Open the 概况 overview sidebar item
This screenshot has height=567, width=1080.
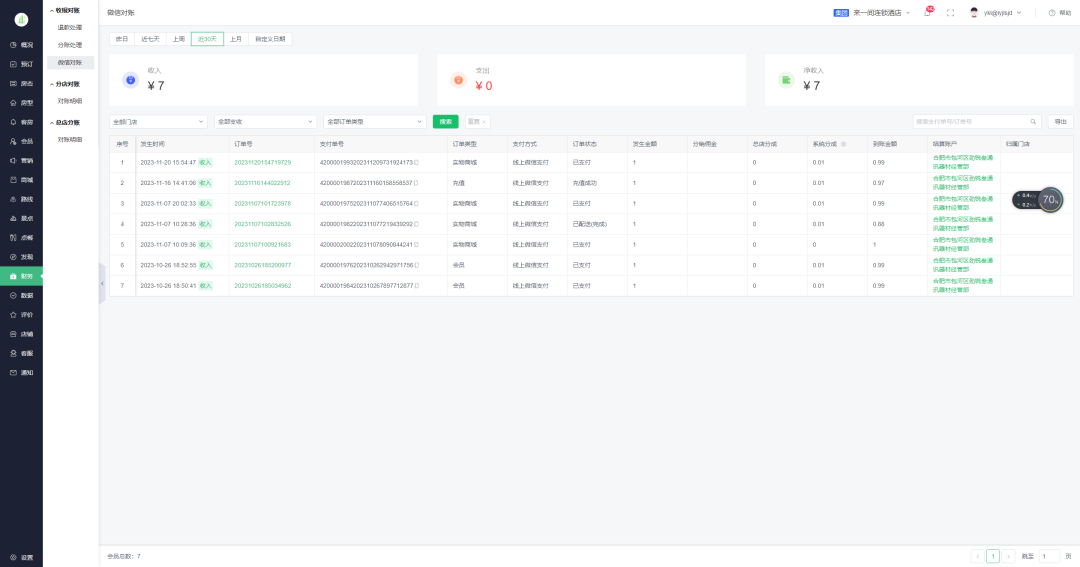pos(21,45)
